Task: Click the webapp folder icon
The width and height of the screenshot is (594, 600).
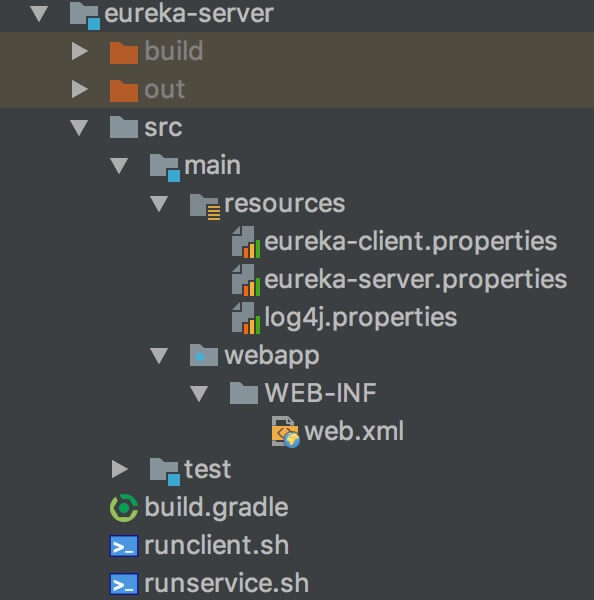Action: [204, 355]
